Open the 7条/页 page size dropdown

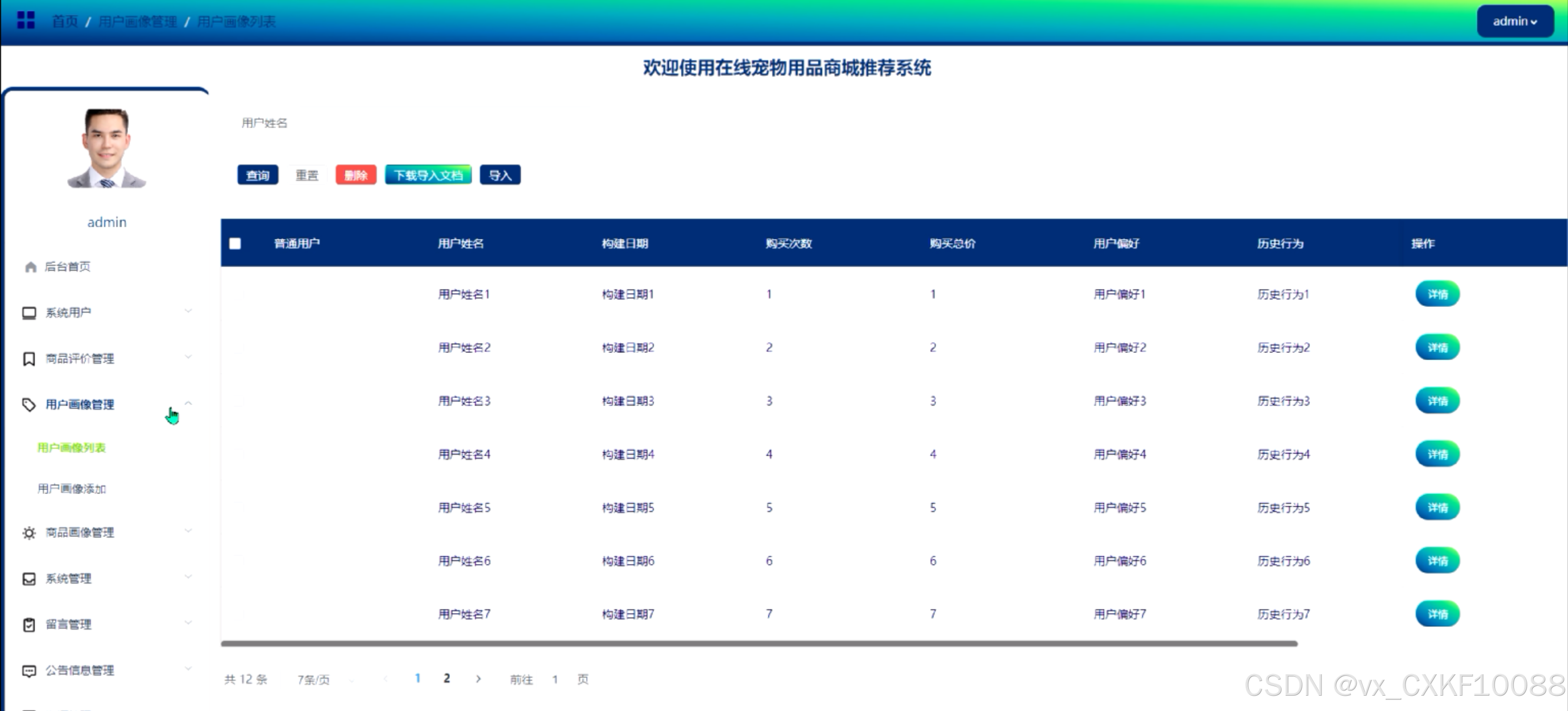[x=323, y=679]
